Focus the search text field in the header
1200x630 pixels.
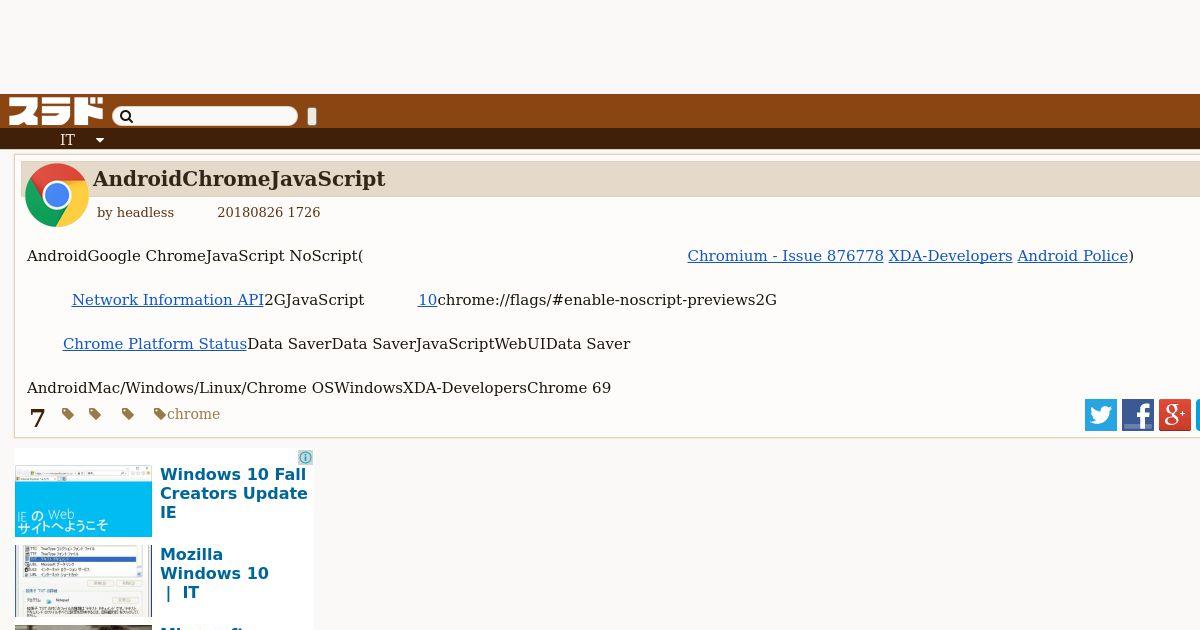pyautogui.click(x=205, y=117)
